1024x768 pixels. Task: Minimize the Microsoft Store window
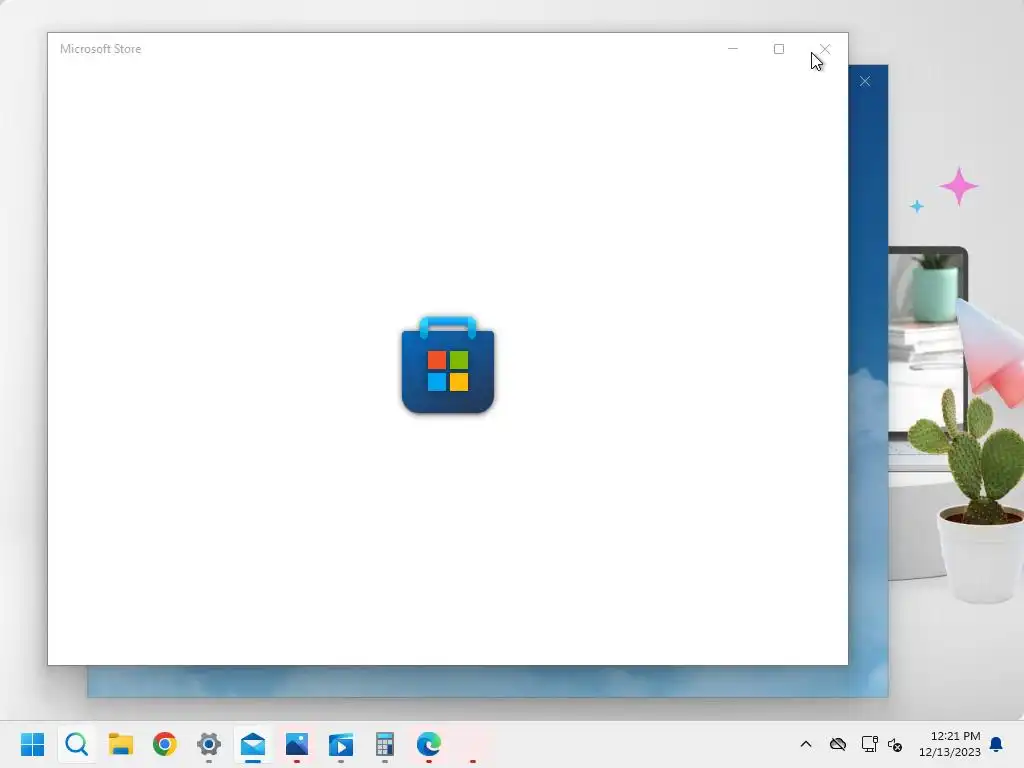coord(733,49)
